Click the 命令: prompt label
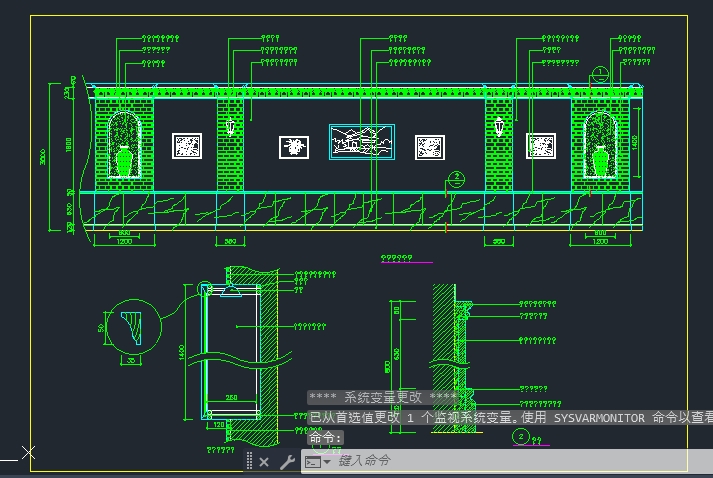Screen dimensions: 713x478 pos(325,438)
